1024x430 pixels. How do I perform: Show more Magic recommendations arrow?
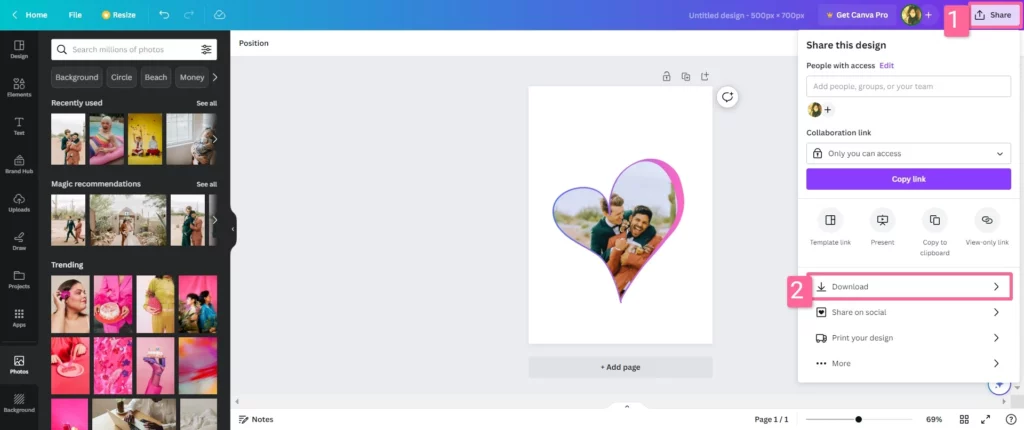coord(215,220)
